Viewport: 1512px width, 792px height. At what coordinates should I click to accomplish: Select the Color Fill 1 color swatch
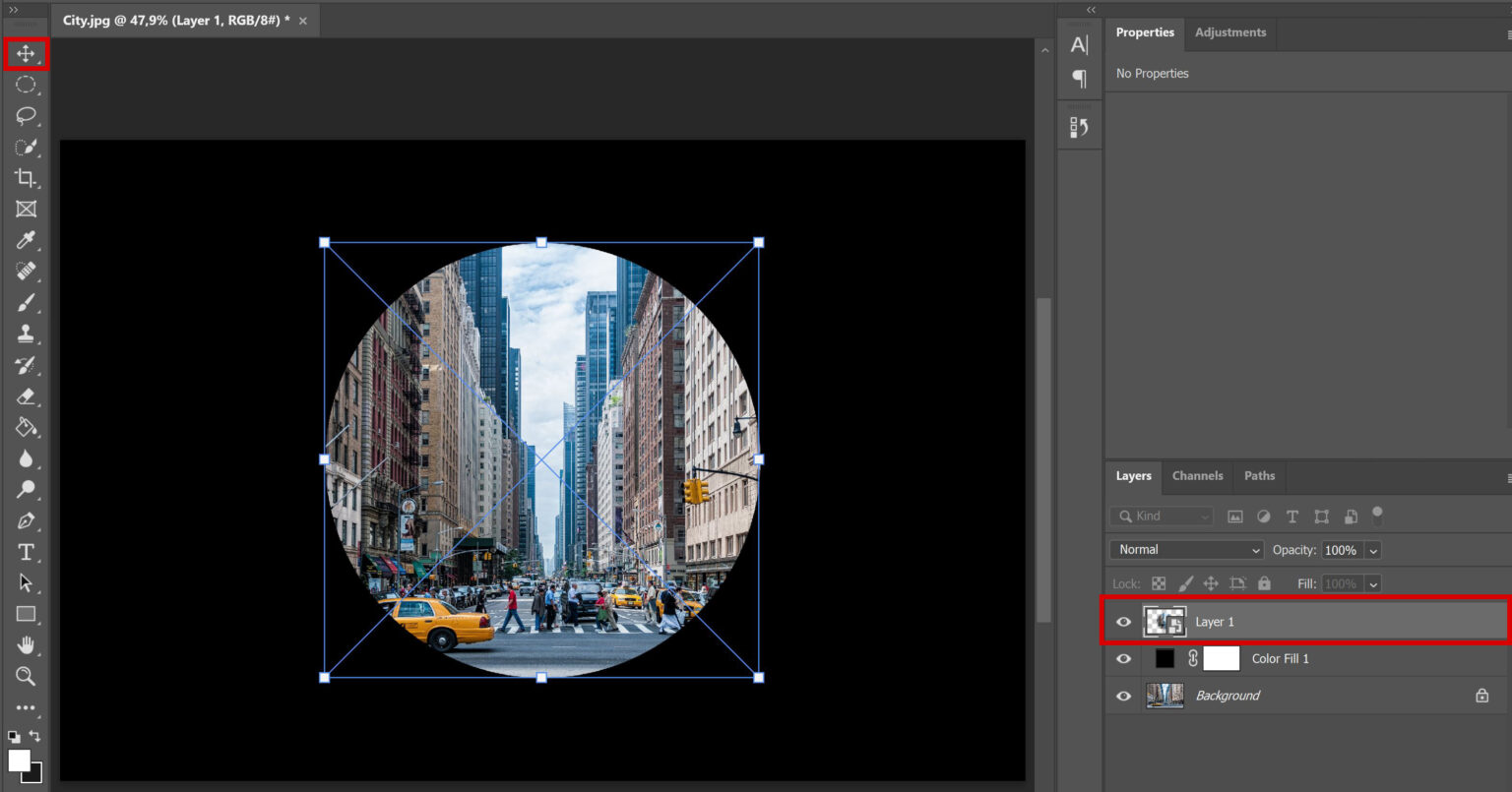pos(1165,658)
